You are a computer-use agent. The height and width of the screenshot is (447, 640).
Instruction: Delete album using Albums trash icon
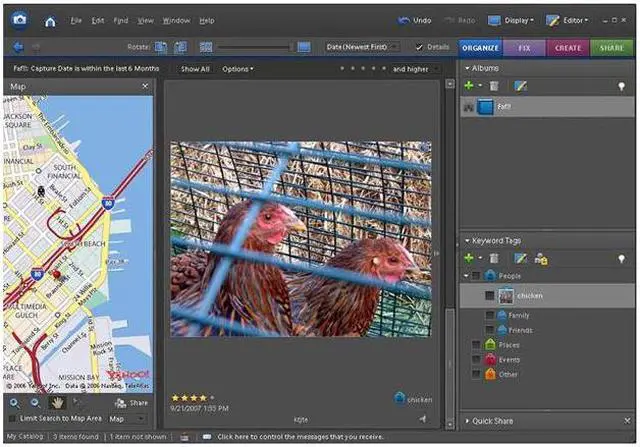[x=494, y=86]
